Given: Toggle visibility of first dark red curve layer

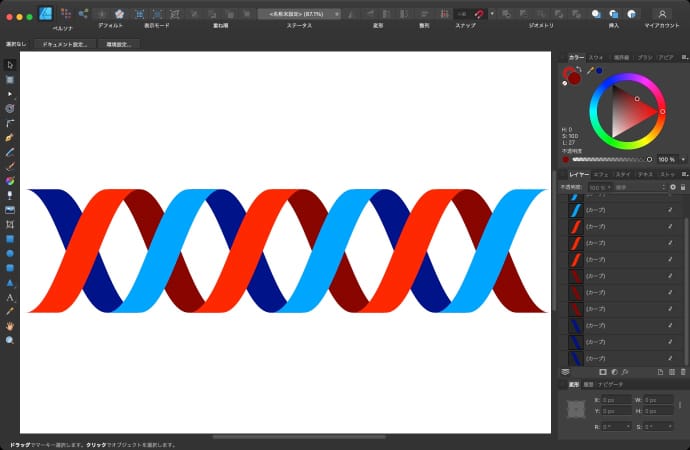Looking at the screenshot, I should (670, 276).
